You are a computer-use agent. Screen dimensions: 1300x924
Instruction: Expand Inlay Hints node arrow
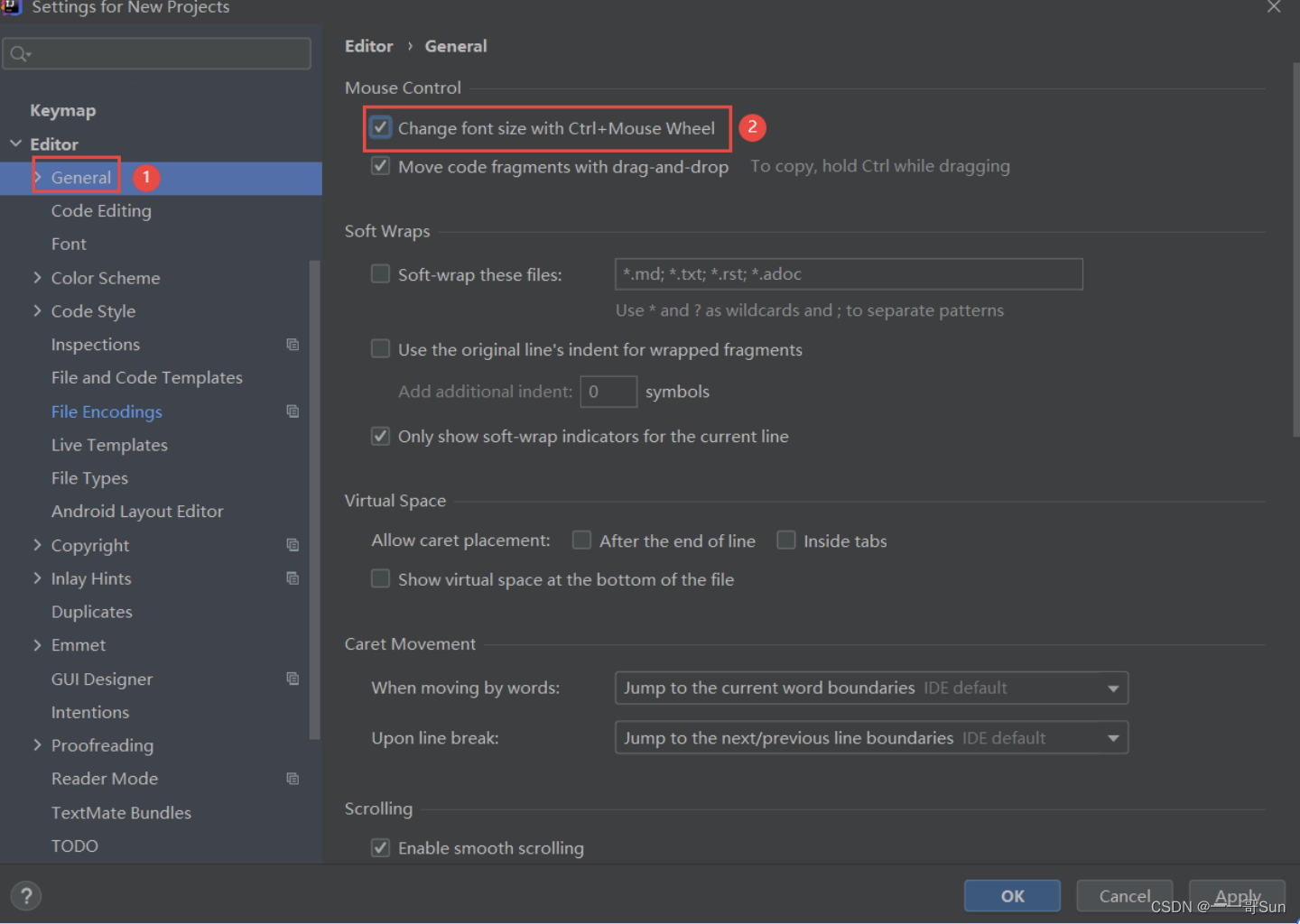(x=37, y=577)
